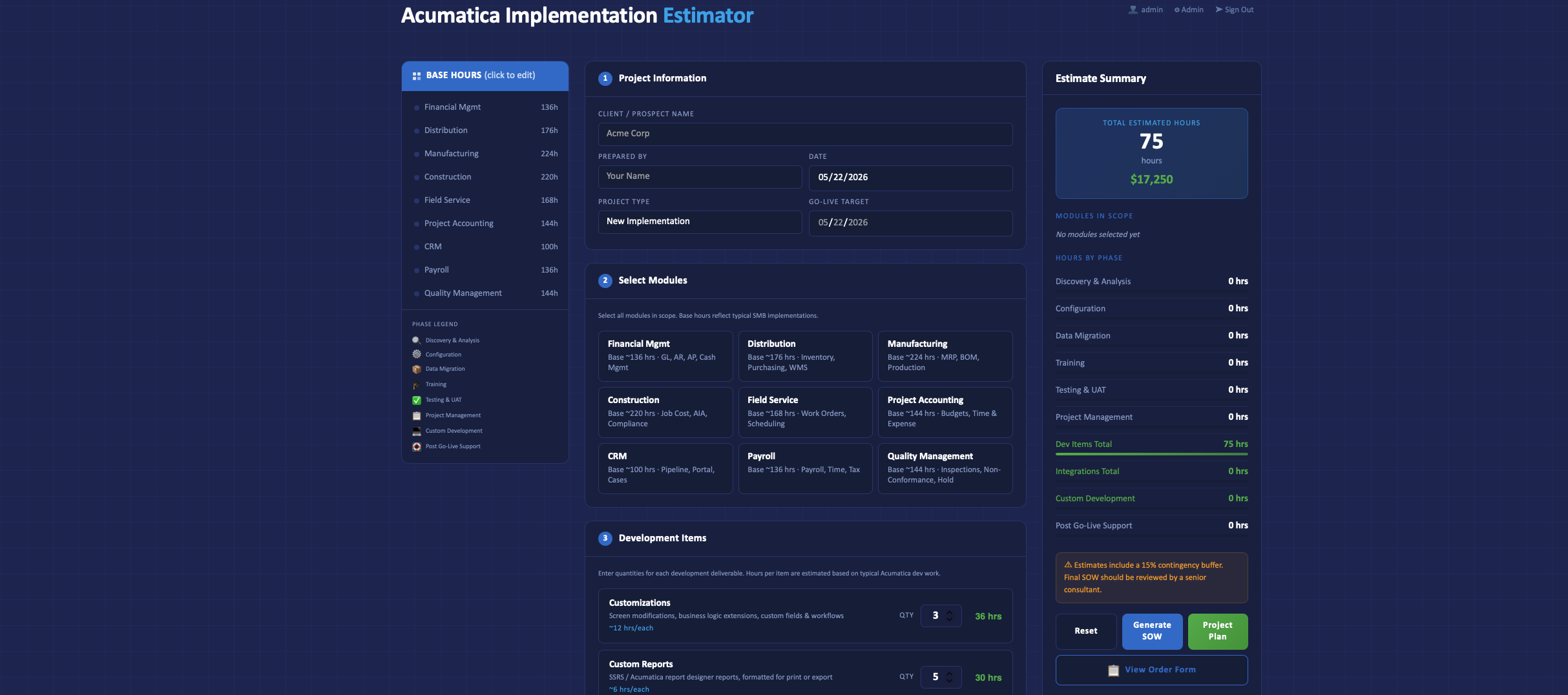Select the Payroll module card
The height and width of the screenshot is (695, 1568).
coord(805,468)
